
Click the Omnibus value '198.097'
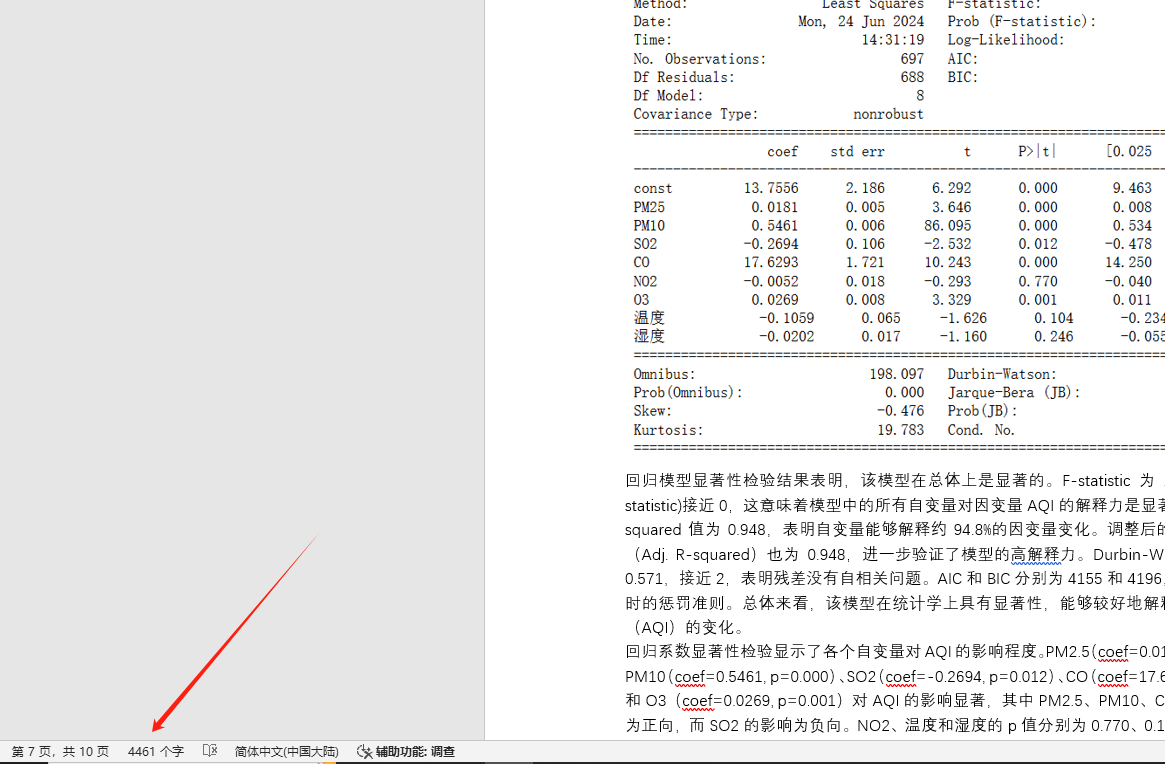pos(896,375)
